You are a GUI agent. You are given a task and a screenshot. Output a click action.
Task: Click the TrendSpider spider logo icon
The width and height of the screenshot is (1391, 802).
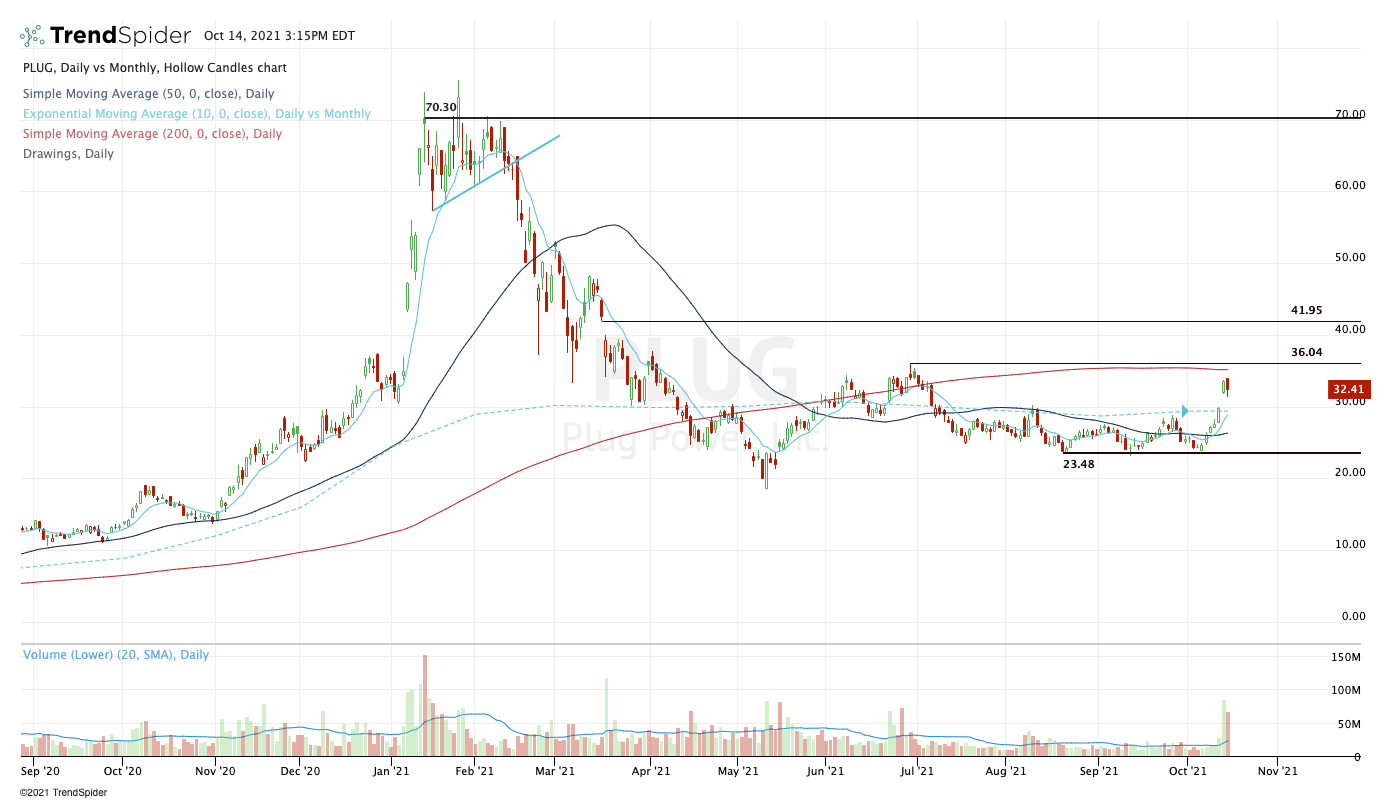32,36
